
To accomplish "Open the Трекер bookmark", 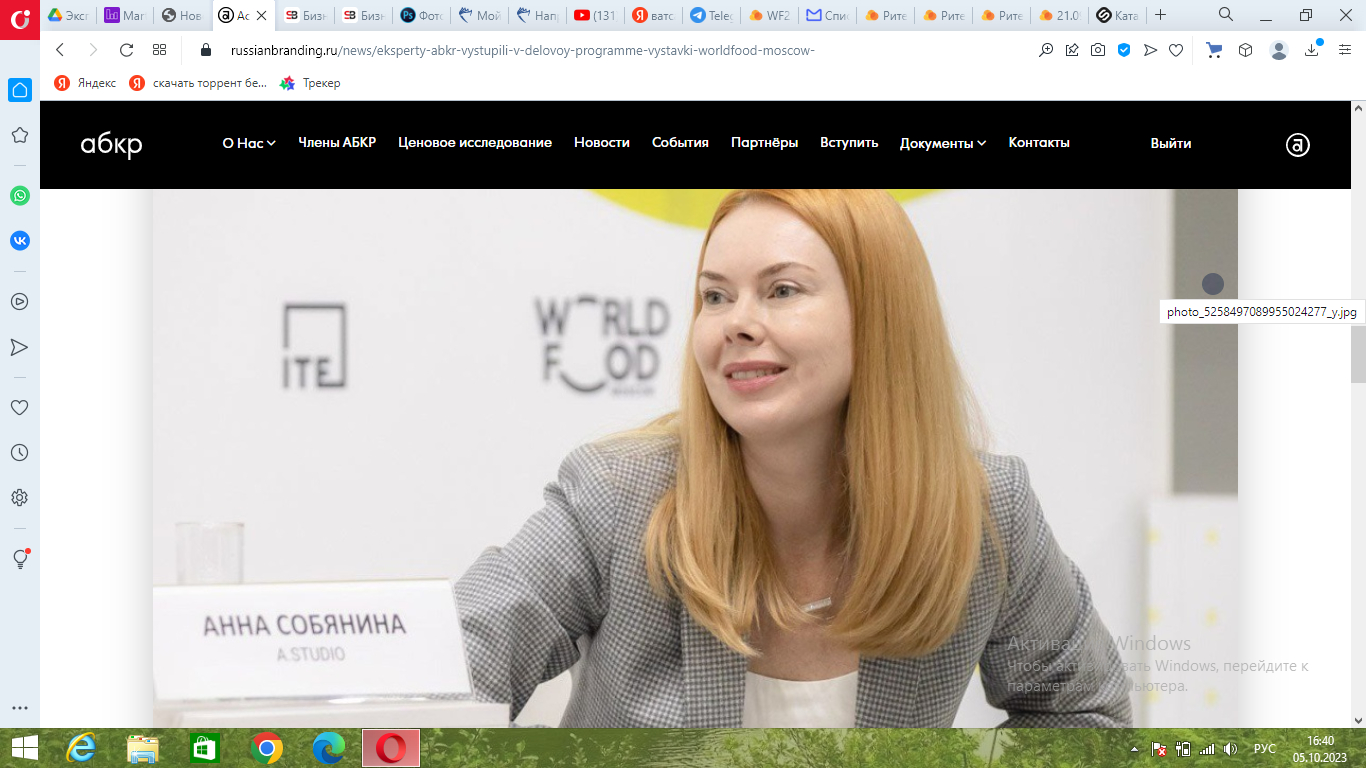I will tap(311, 83).
